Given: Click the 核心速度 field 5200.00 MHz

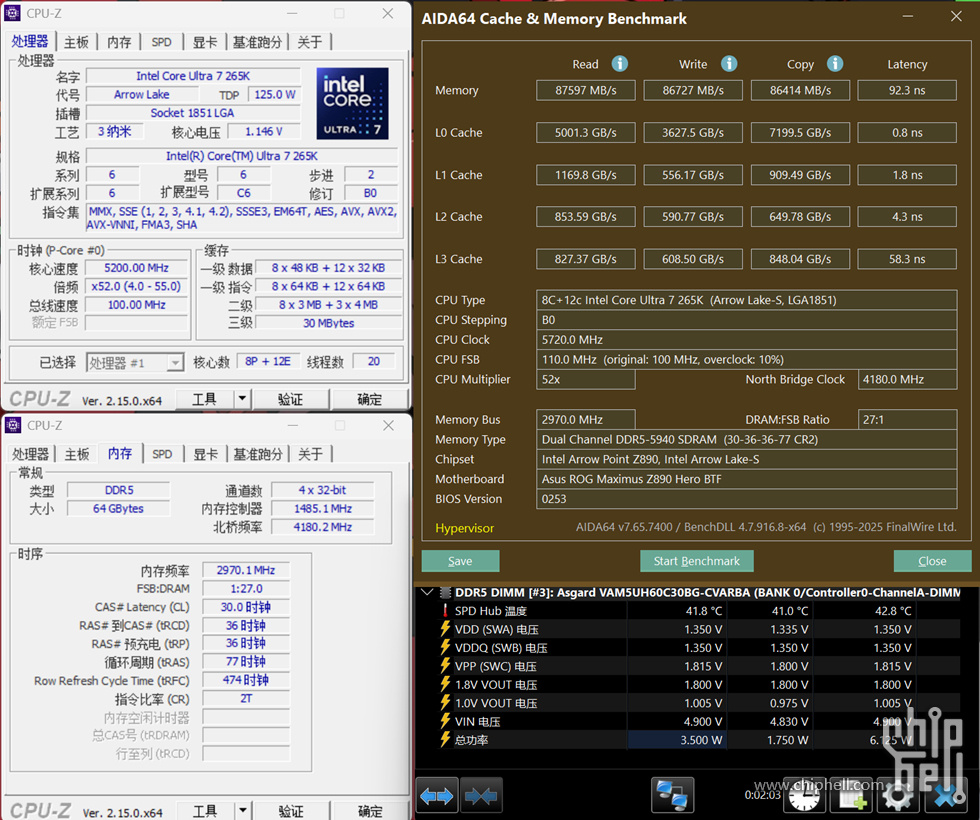Looking at the screenshot, I should pos(136,268).
